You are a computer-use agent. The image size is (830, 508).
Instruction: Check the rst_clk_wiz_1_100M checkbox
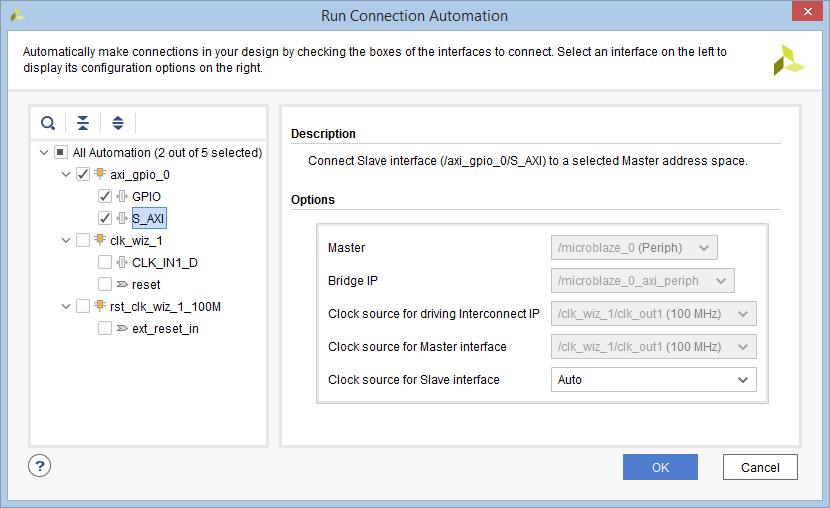point(83,306)
